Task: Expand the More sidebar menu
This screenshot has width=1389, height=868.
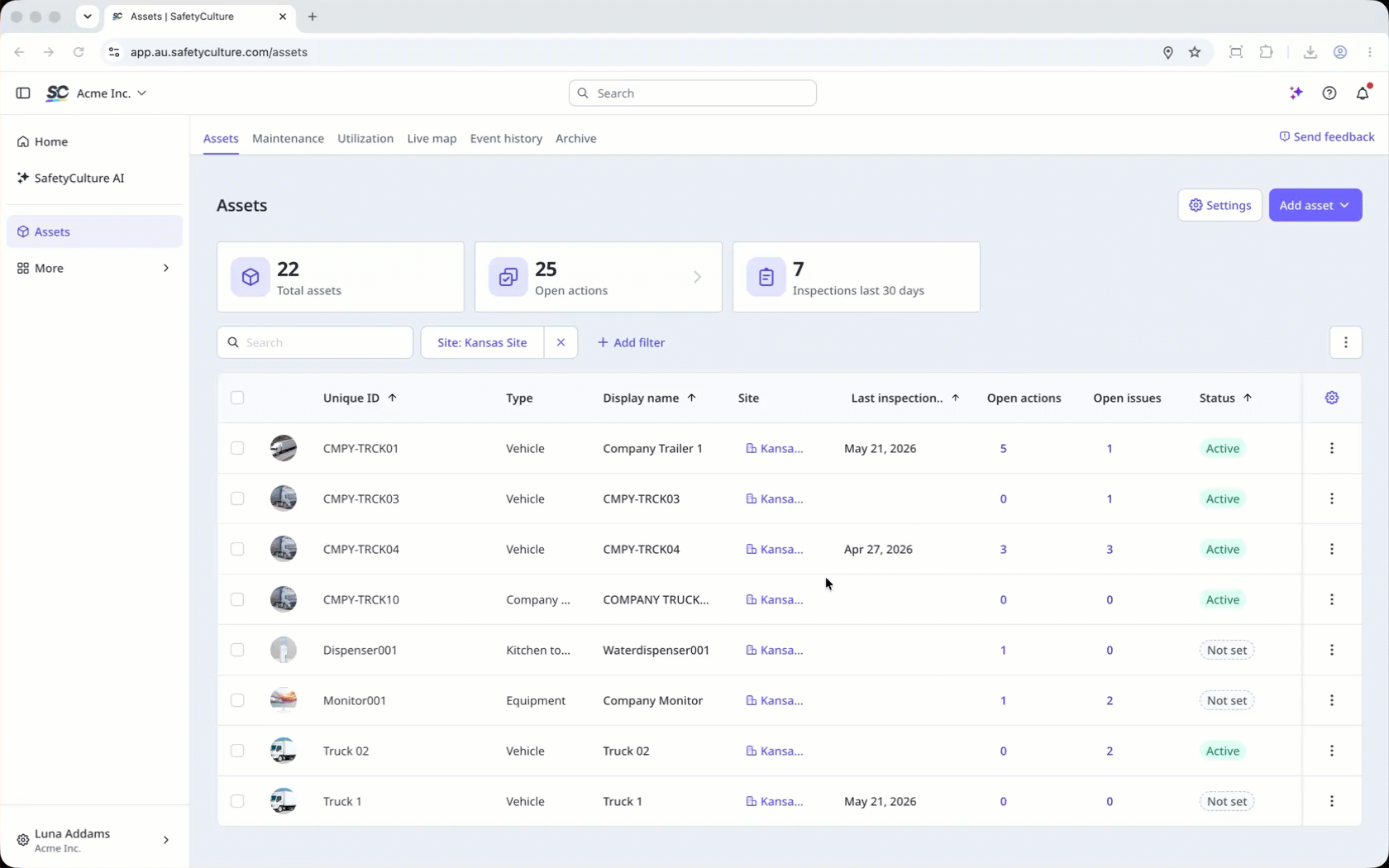Action: [93, 268]
